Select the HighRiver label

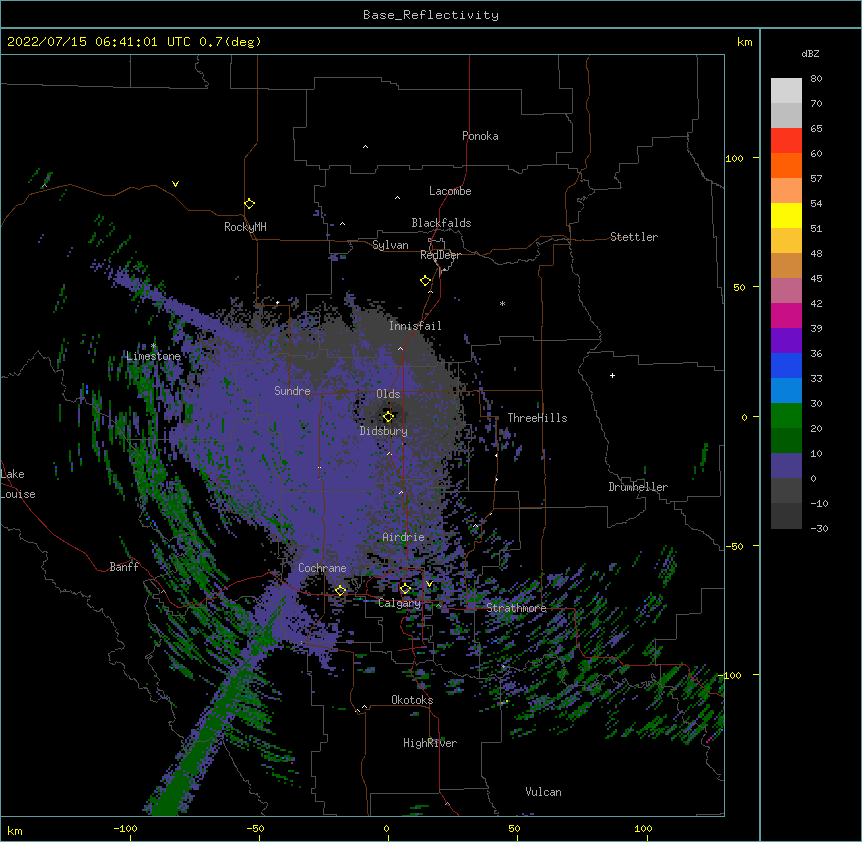coord(430,743)
